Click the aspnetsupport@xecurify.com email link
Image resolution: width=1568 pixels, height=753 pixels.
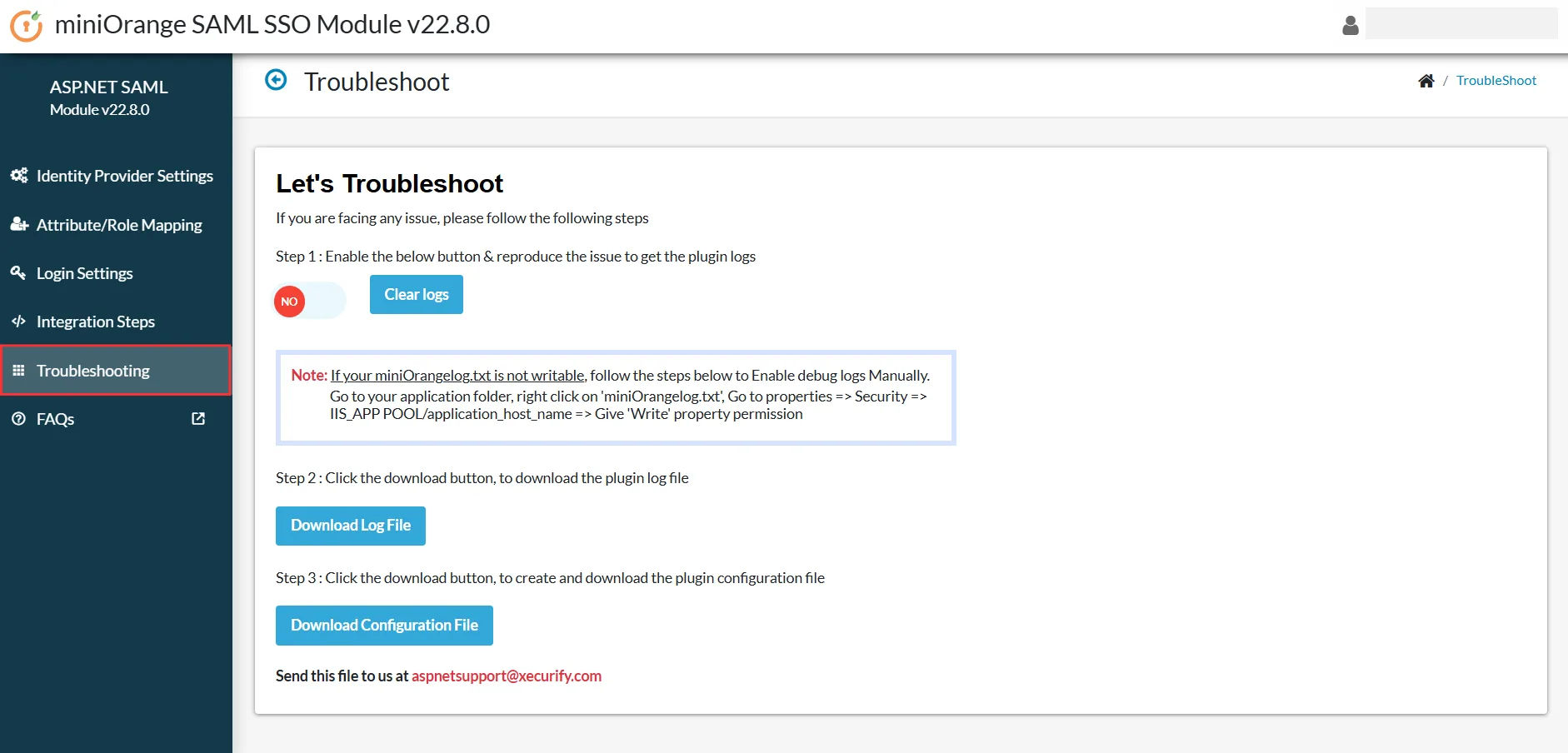pos(507,676)
